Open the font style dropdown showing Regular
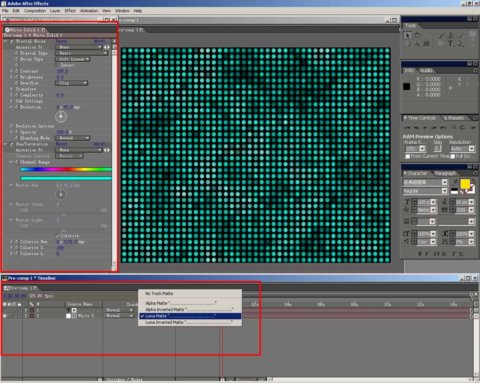 (x=425, y=191)
